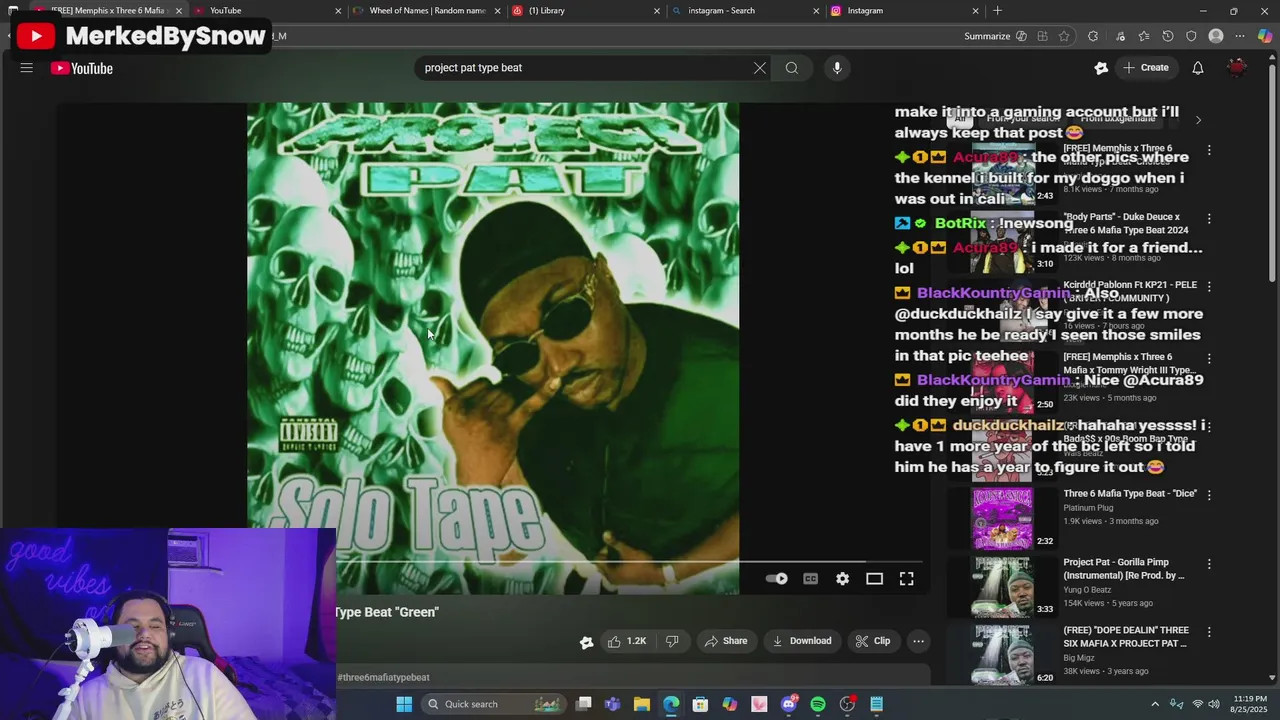Open the browser Favorites list icon
Screen dimensions: 1280x720
[x=1144, y=36]
